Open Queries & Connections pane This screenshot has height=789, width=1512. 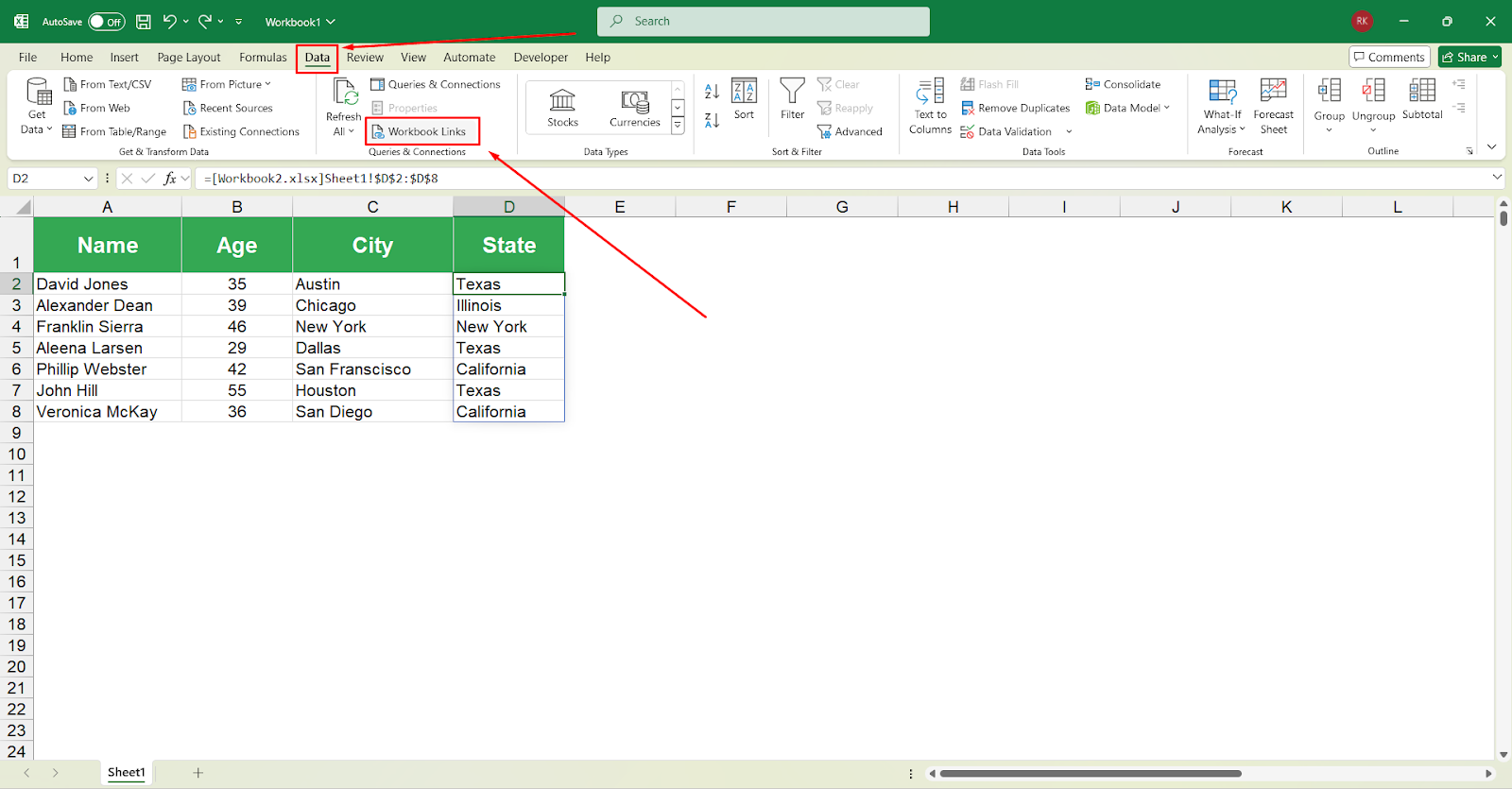pyautogui.click(x=436, y=84)
